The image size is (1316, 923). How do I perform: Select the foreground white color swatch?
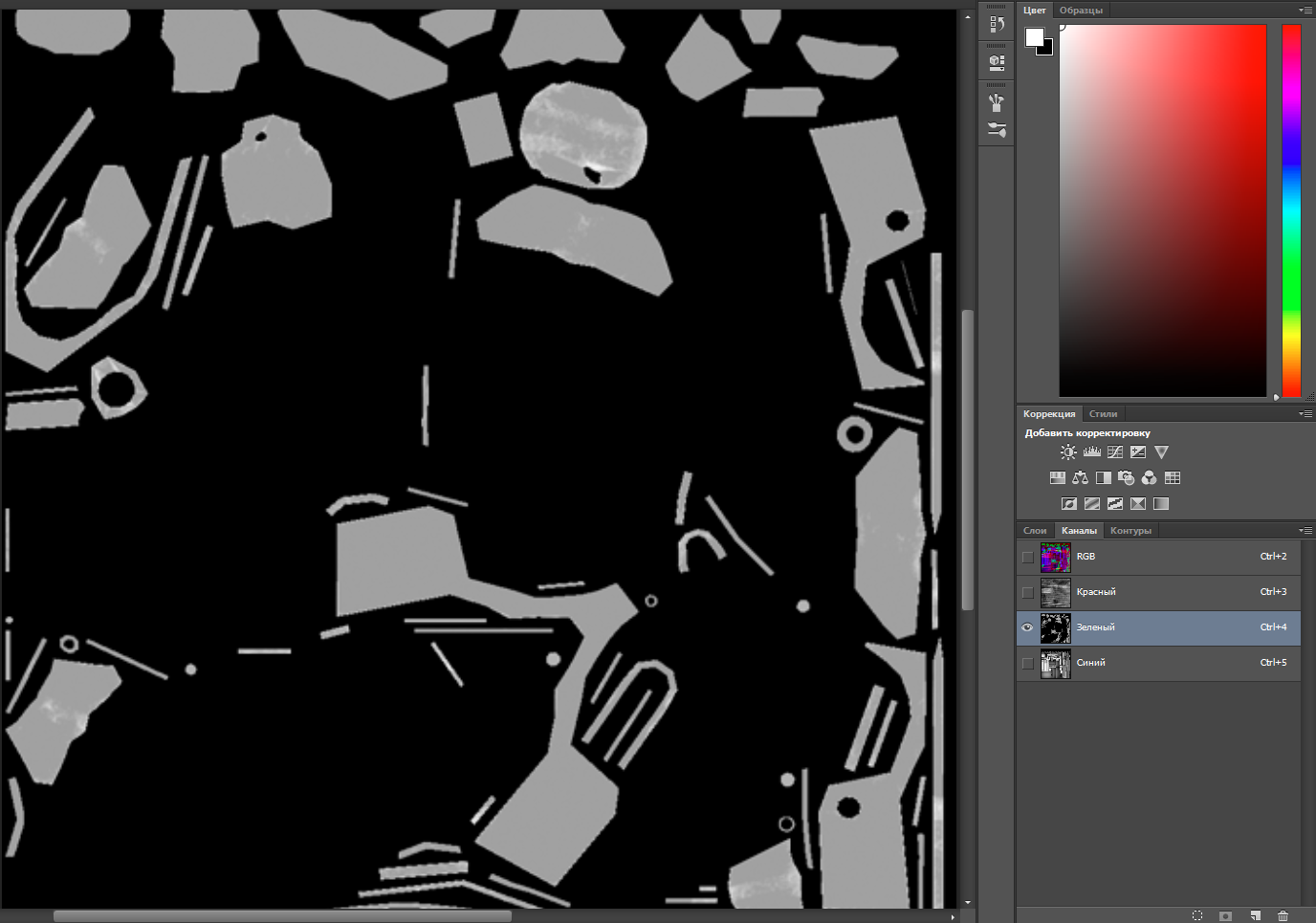(x=1035, y=37)
